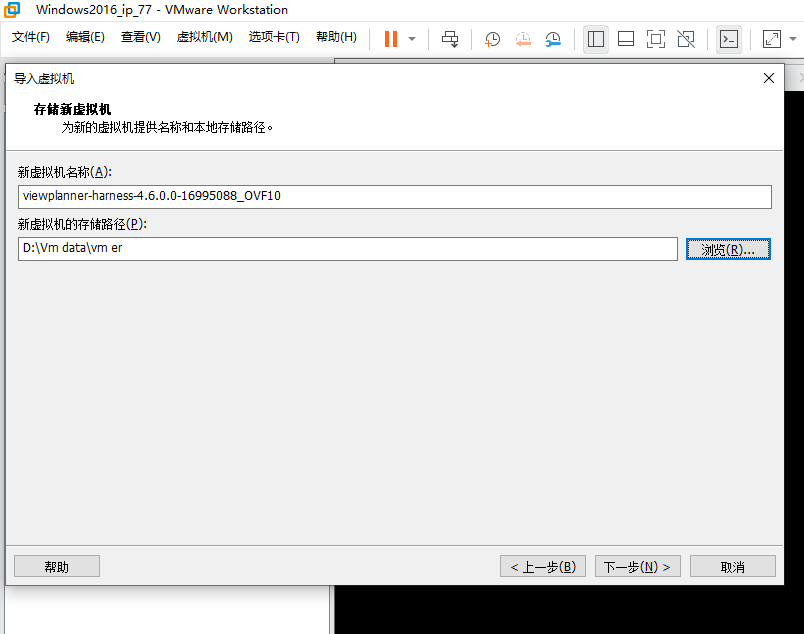Image resolution: width=804 pixels, height=634 pixels.
Task: Open the 文件(F) menu
Action: click(x=31, y=37)
